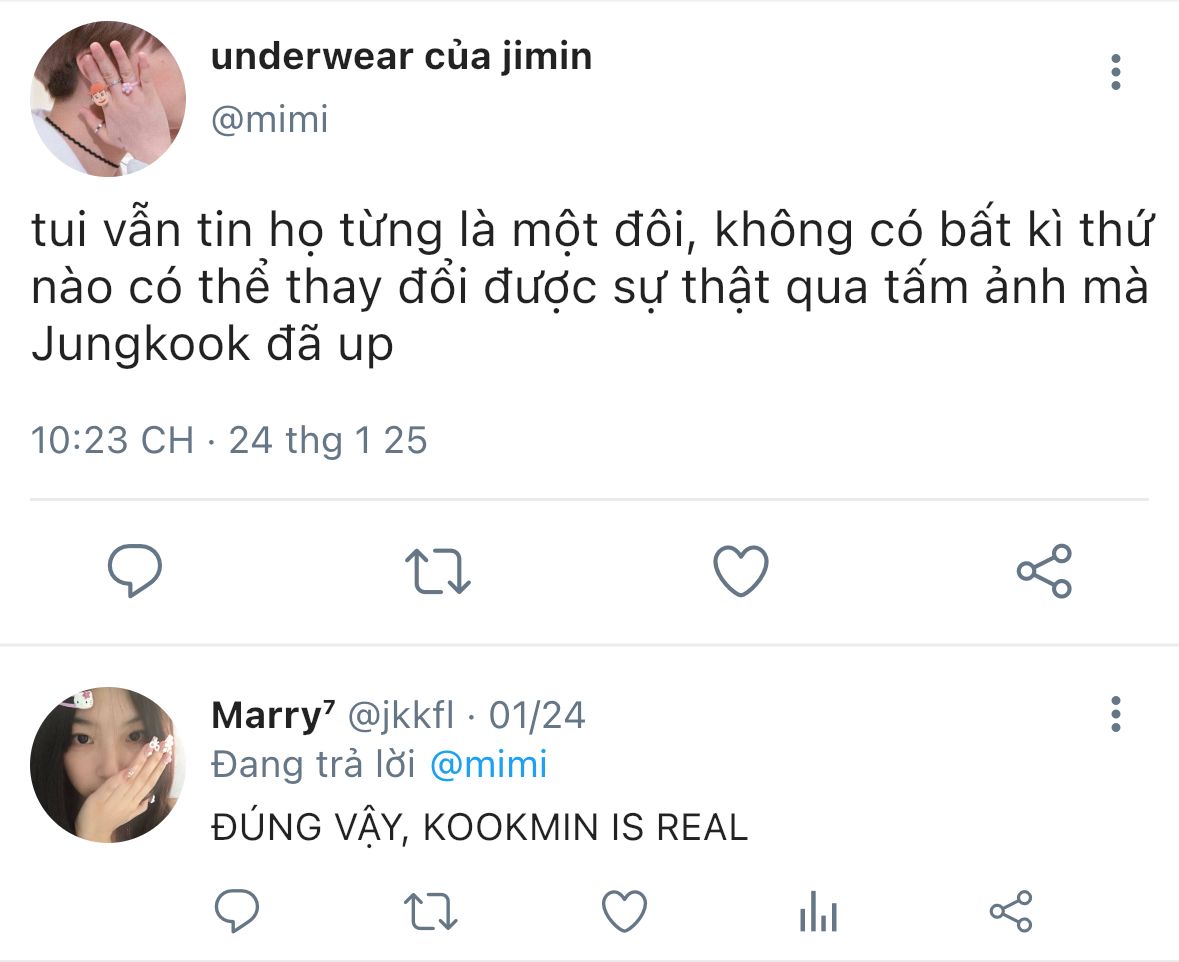Open the @mimi mention link in the reply
The height and width of the screenshot is (962, 1179).
pos(489,765)
